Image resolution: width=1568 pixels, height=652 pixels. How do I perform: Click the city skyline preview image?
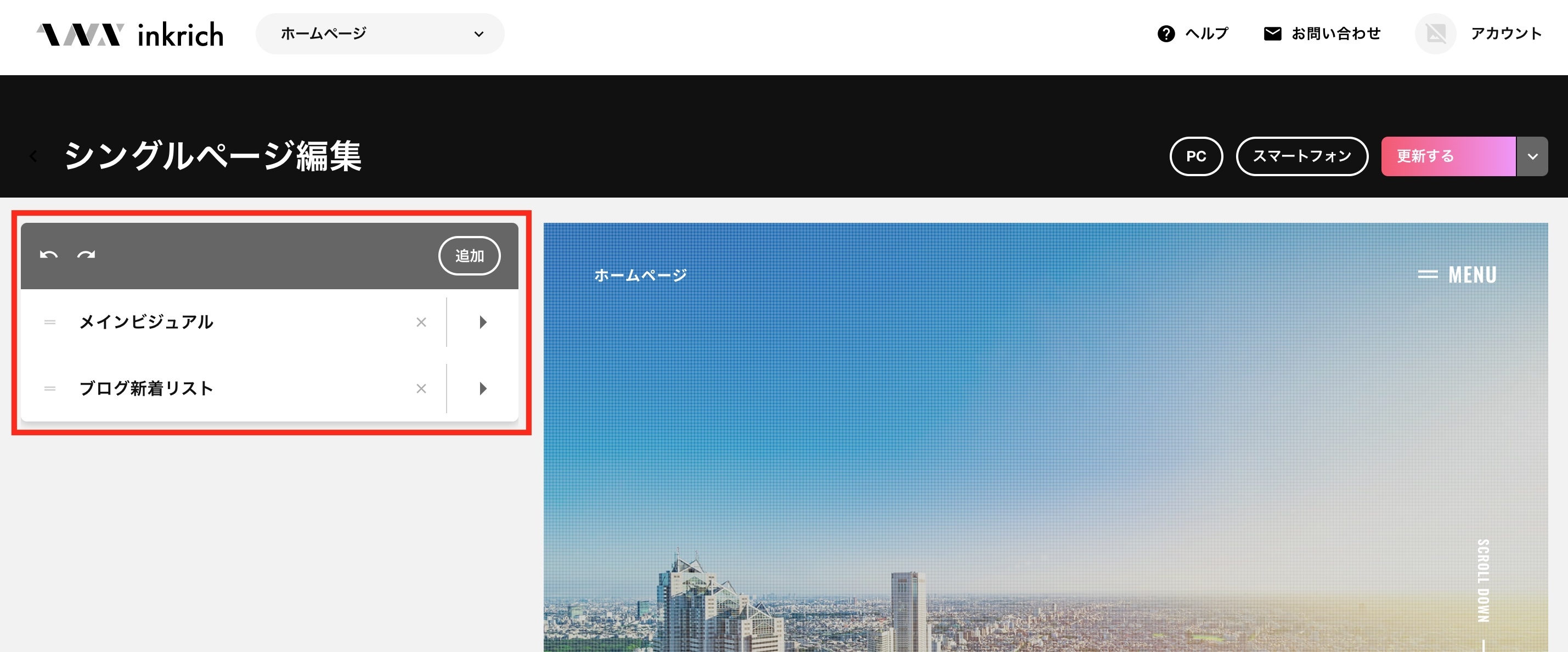coord(1045,437)
